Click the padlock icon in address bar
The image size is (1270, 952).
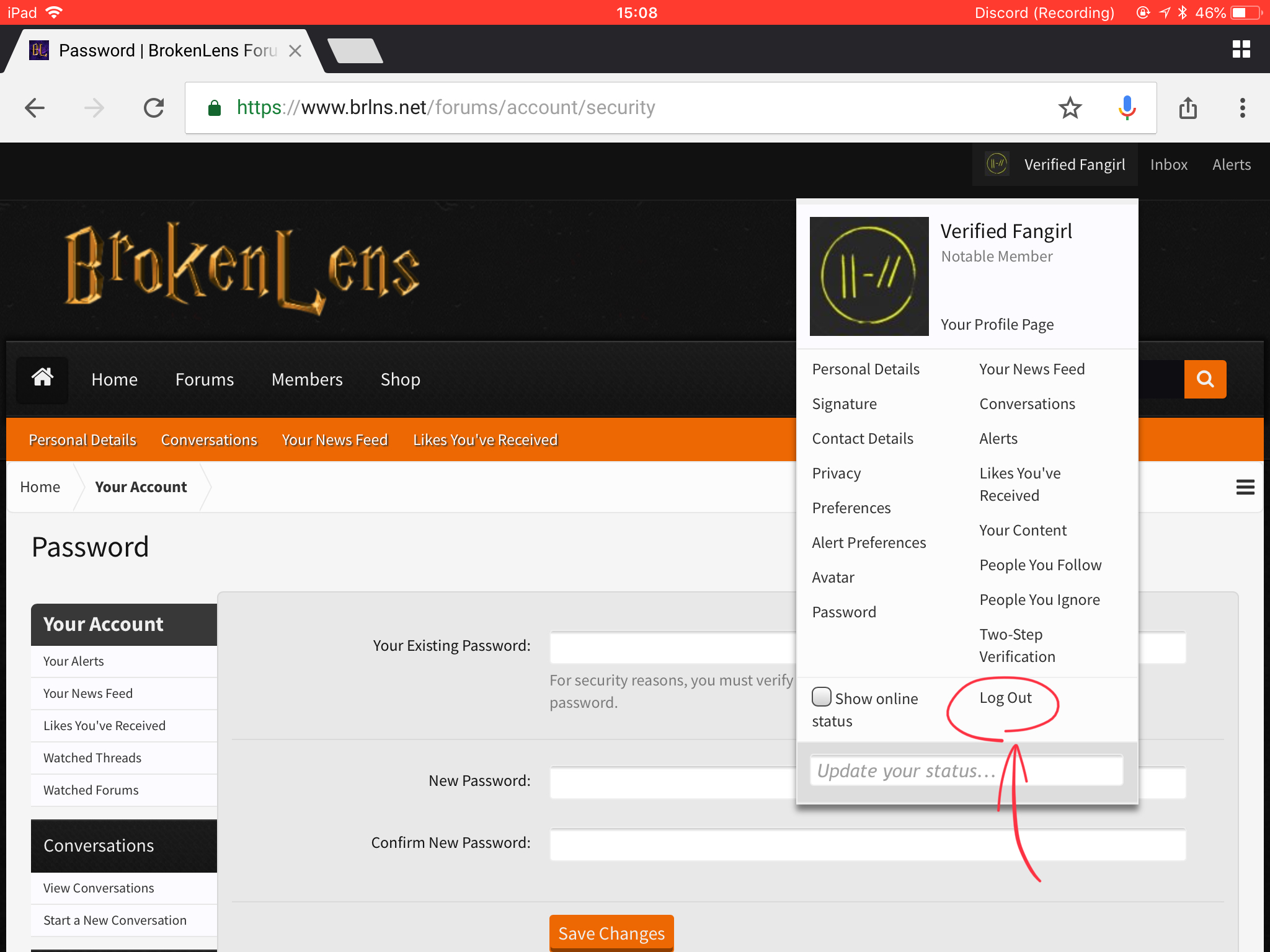[x=215, y=108]
